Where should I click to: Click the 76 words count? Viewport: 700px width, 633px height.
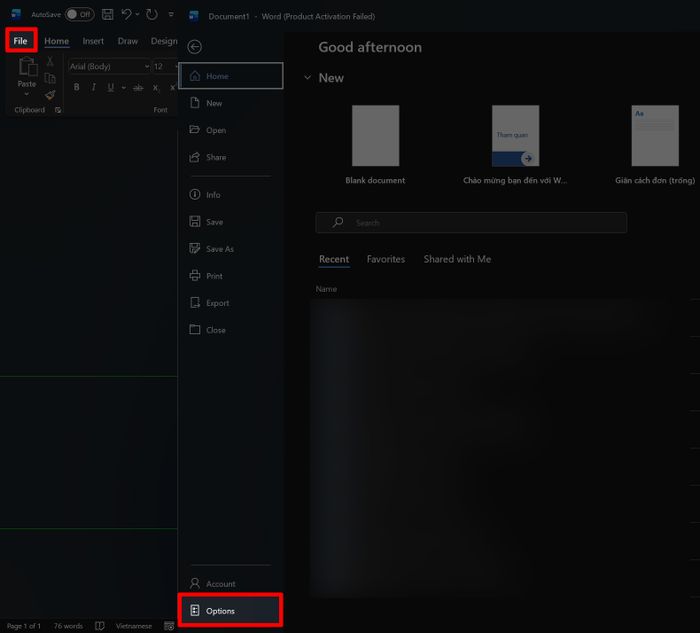coord(68,626)
